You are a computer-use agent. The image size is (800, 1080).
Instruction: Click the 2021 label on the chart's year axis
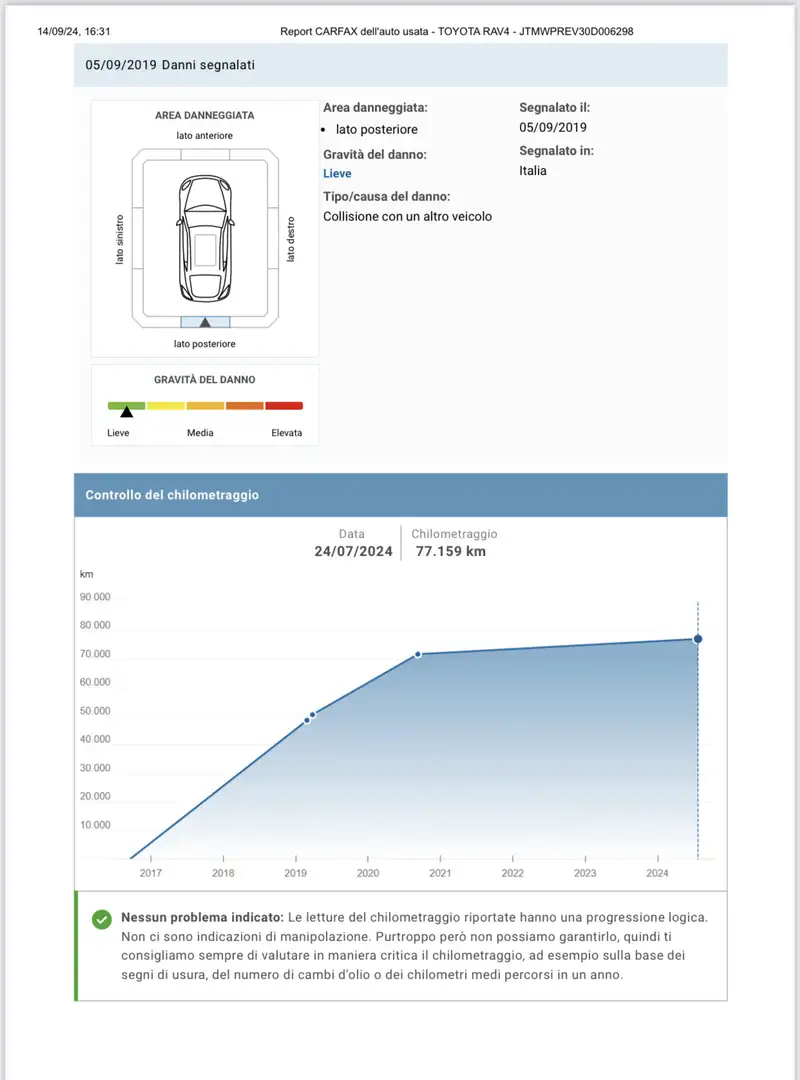click(x=440, y=873)
